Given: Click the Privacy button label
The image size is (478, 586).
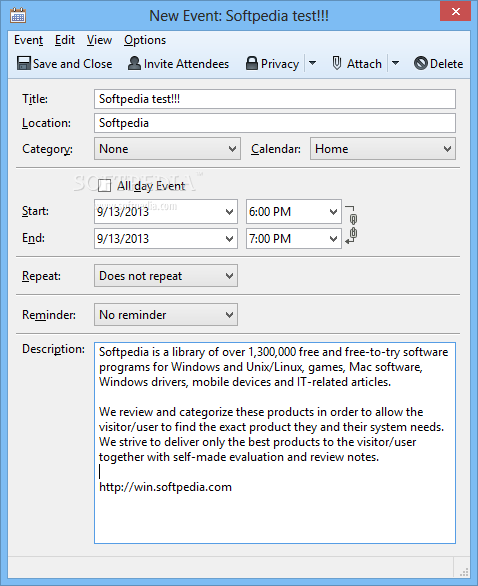Looking at the screenshot, I should pos(280,64).
